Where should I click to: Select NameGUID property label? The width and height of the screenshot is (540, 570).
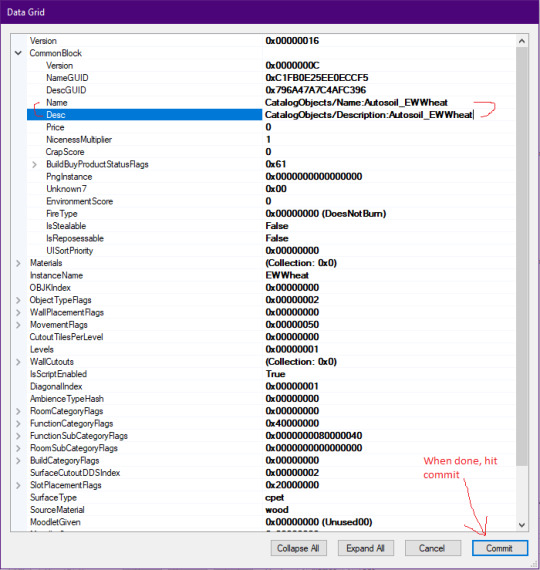click(x=67, y=78)
